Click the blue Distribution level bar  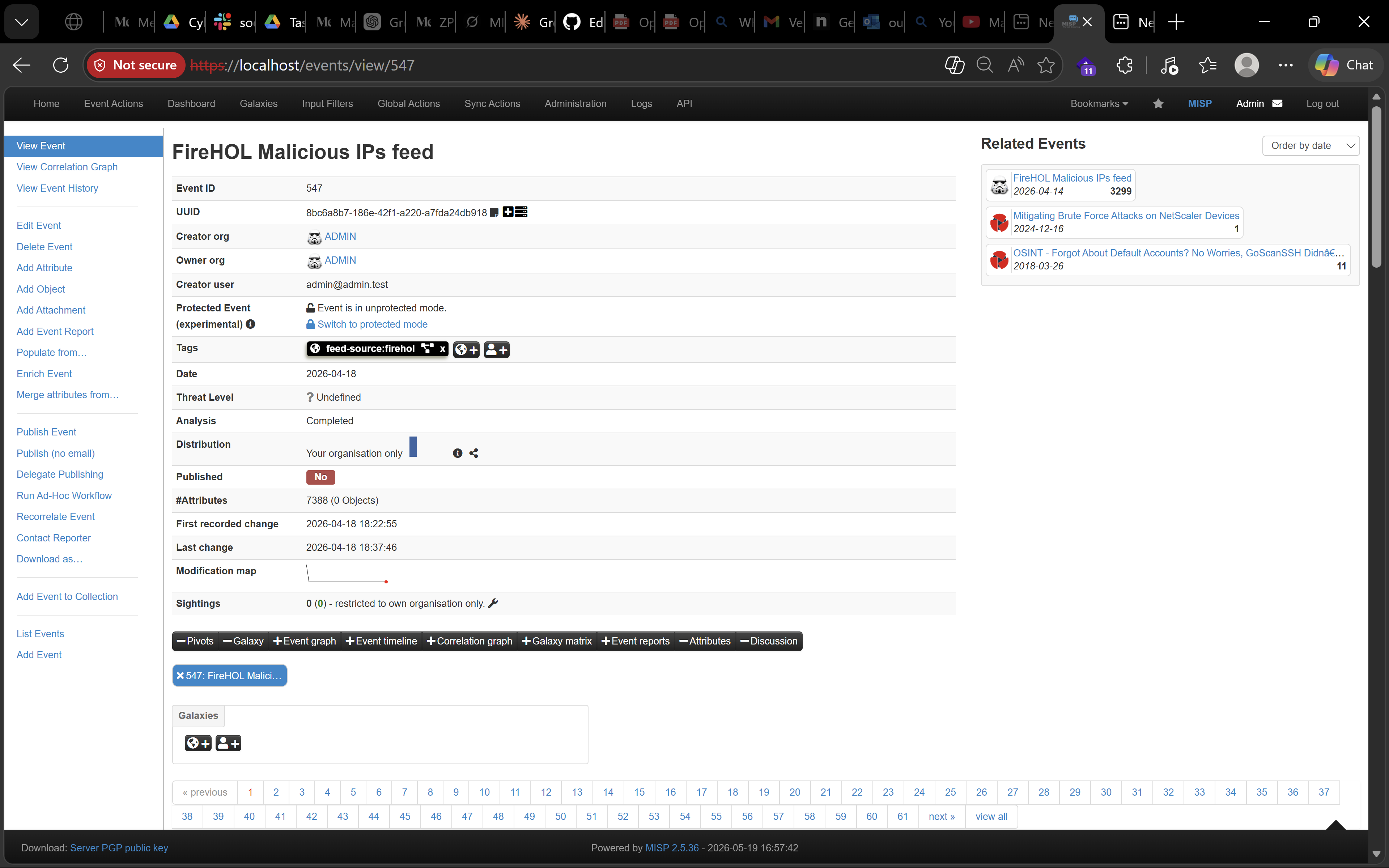pyautogui.click(x=413, y=447)
